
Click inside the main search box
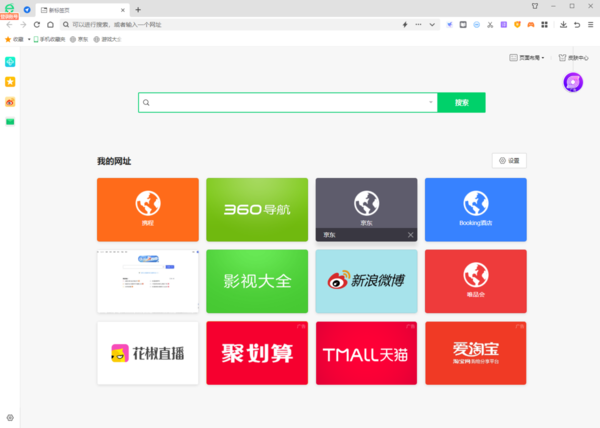click(x=288, y=103)
